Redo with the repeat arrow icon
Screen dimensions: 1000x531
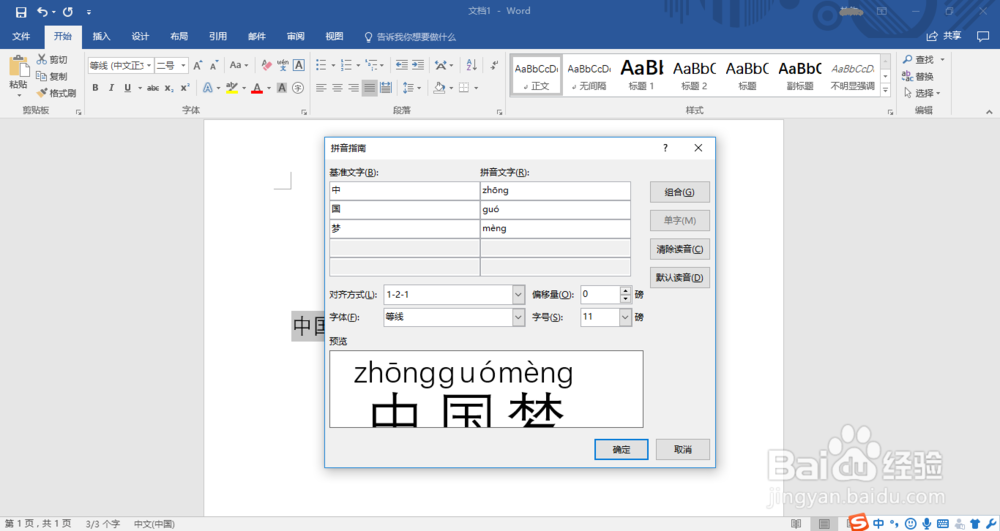click(x=68, y=11)
